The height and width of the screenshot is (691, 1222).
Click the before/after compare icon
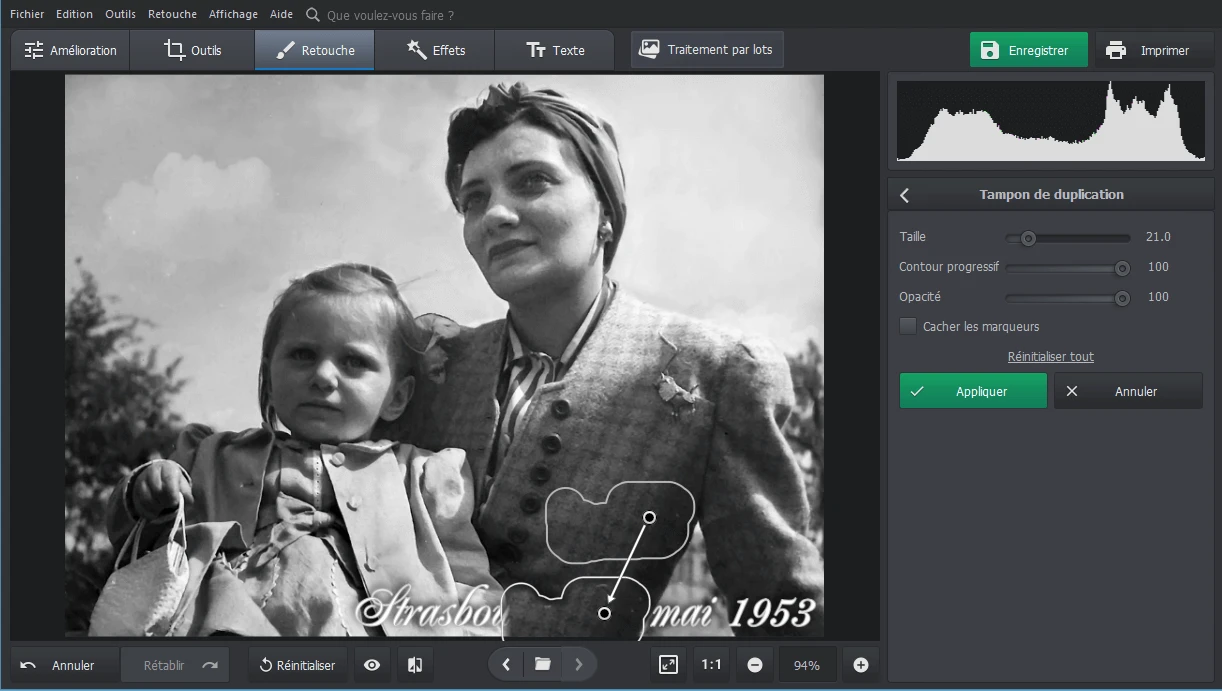(x=415, y=665)
